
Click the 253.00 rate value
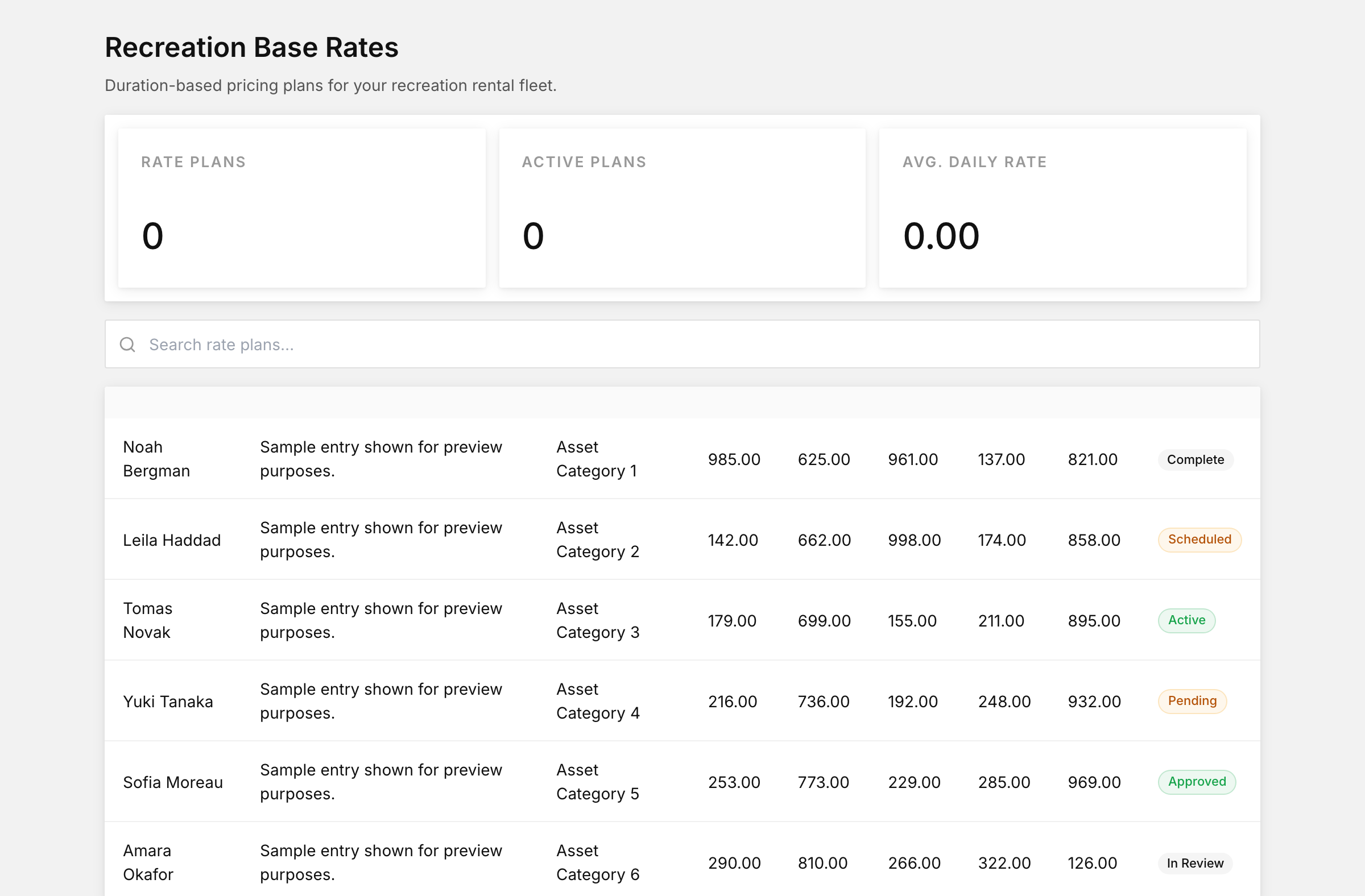coord(734,782)
